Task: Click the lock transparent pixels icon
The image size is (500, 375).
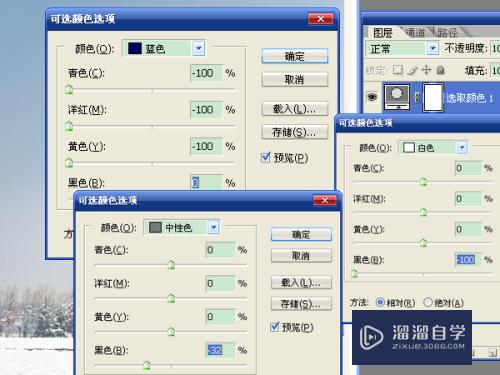Action: pyautogui.click(x=398, y=70)
